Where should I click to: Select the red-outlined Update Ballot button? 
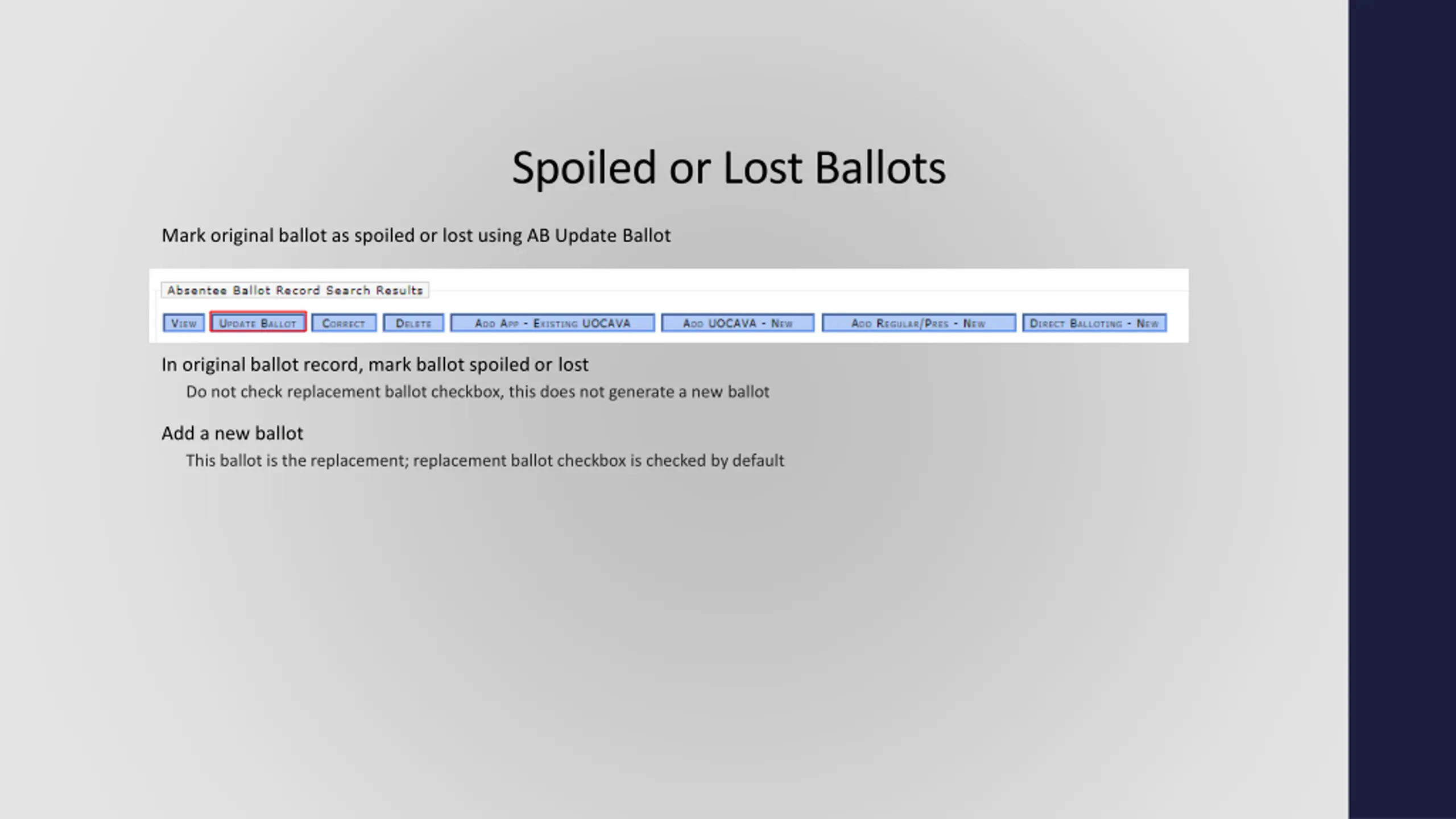pyautogui.click(x=258, y=322)
